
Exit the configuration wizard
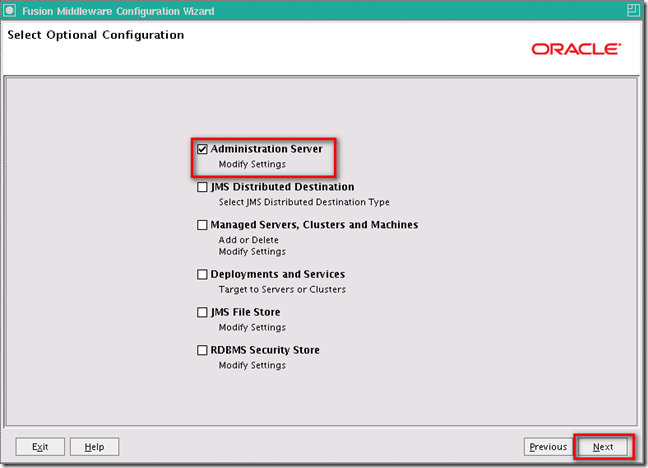[40, 447]
